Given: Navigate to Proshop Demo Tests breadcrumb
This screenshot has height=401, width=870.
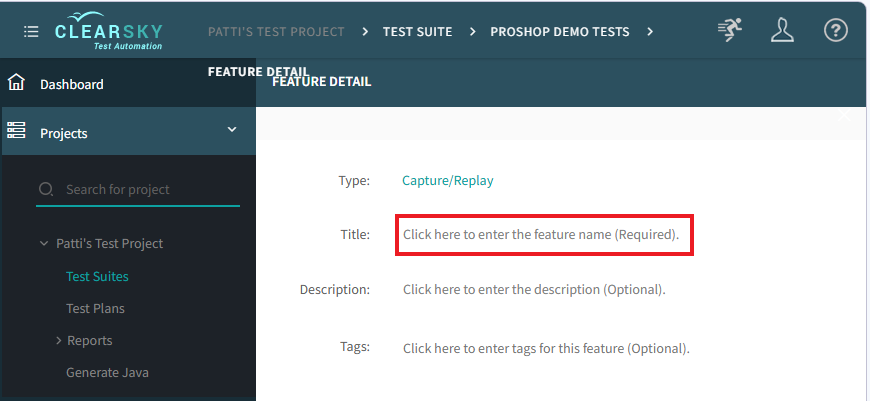Looking at the screenshot, I should (x=559, y=32).
